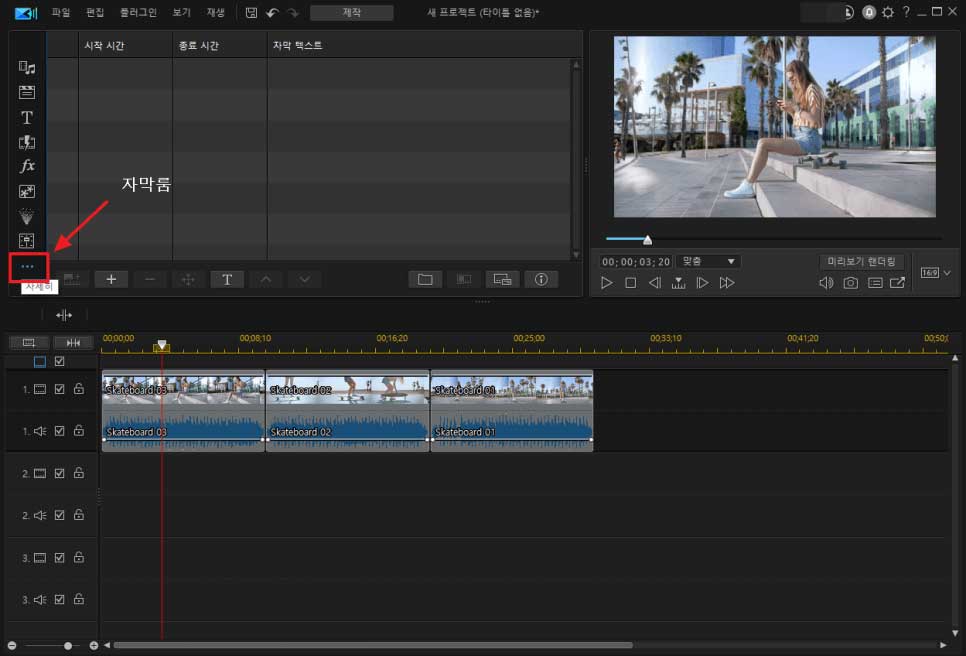The image size is (966, 656).
Task: Open the sidebar room icon below Particle Room
Action: pyautogui.click(x=26, y=241)
